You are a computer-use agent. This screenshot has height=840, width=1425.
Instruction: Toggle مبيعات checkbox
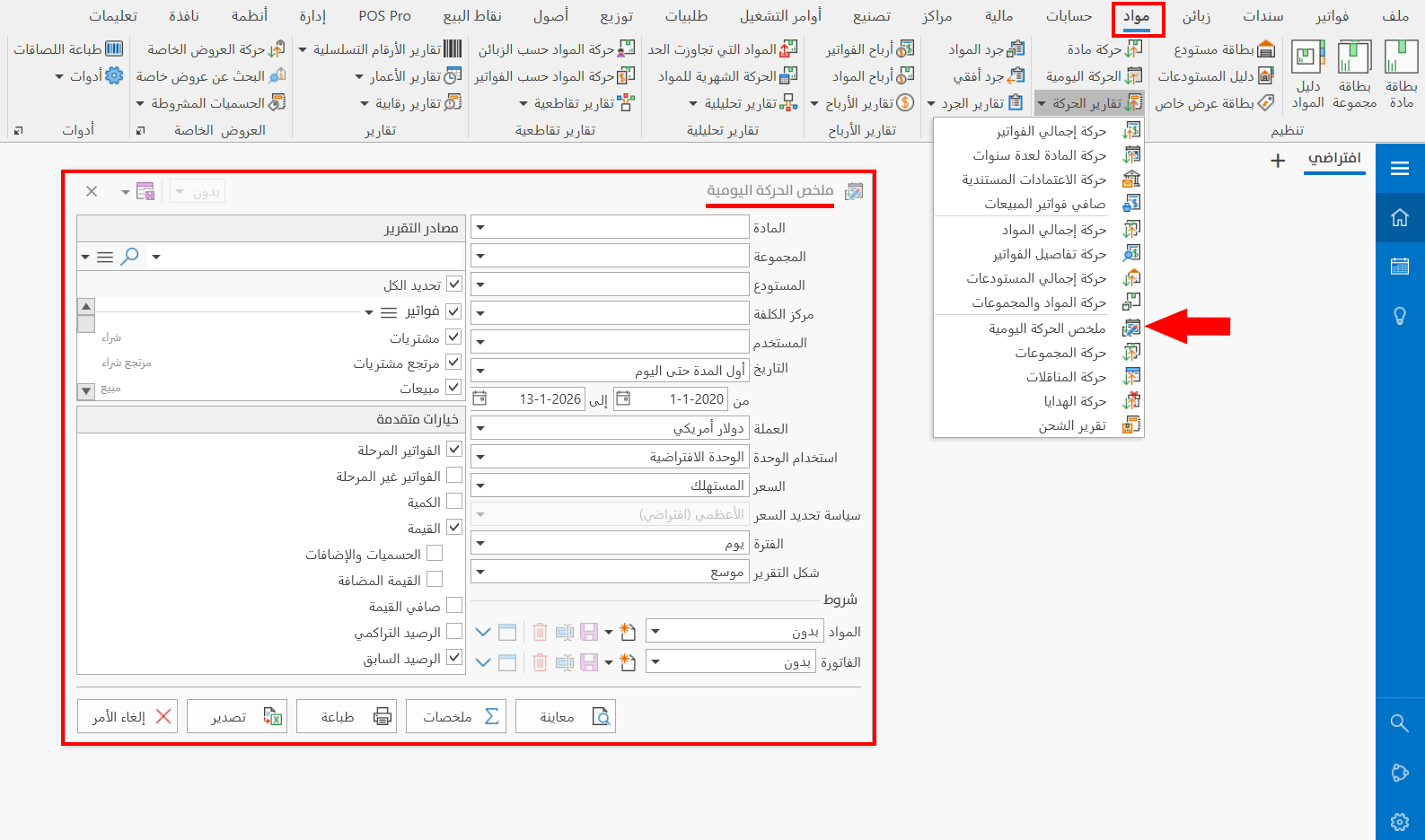[453, 387]
